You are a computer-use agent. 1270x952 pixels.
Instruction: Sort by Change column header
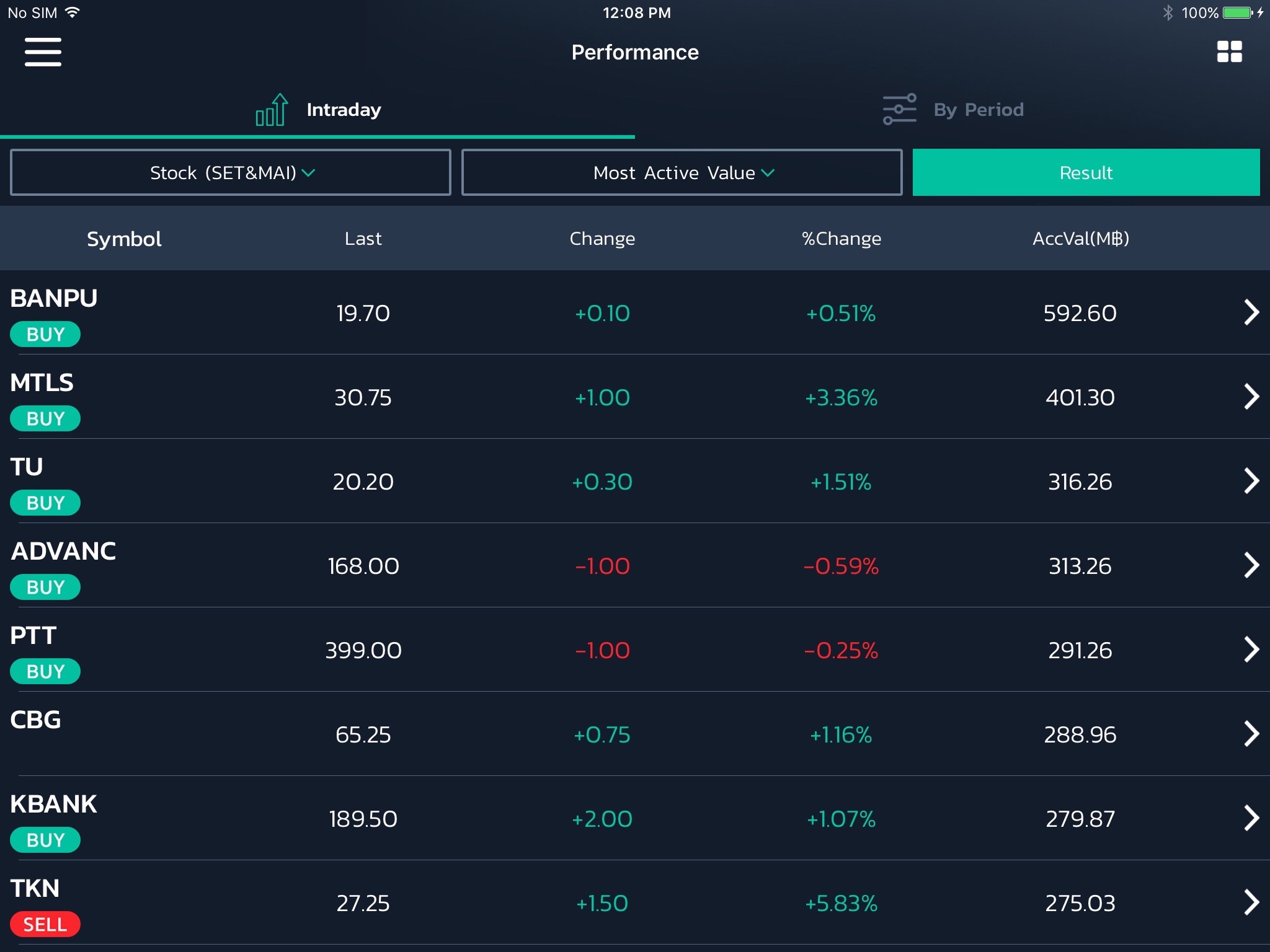(x=602, y=239)
